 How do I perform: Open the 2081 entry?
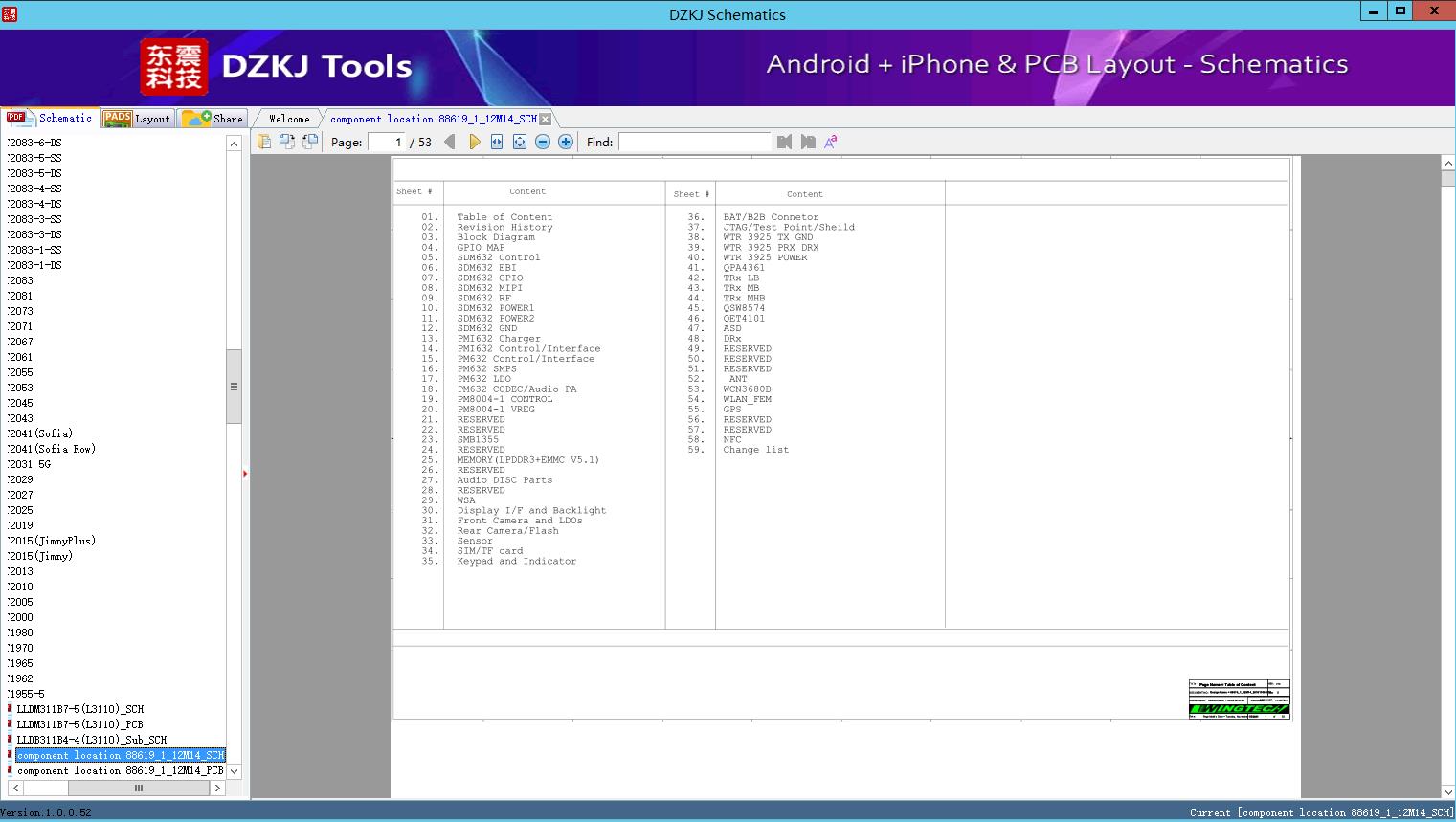(x=21, y=296)
